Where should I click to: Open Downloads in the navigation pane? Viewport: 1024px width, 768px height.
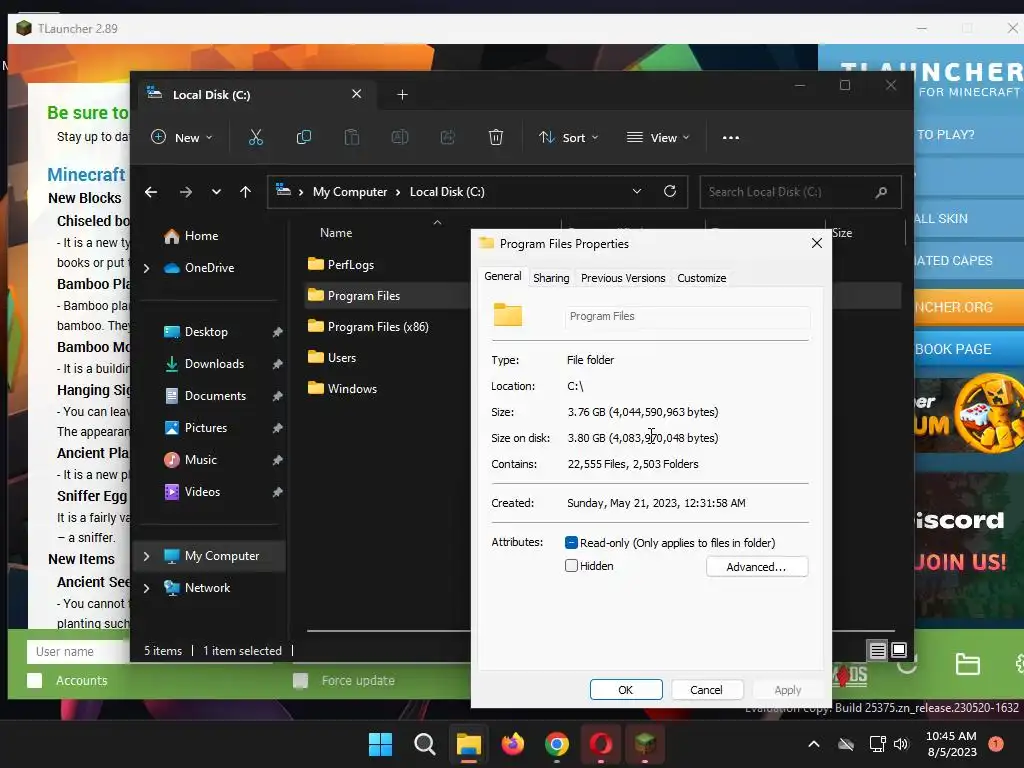(214, 364)
